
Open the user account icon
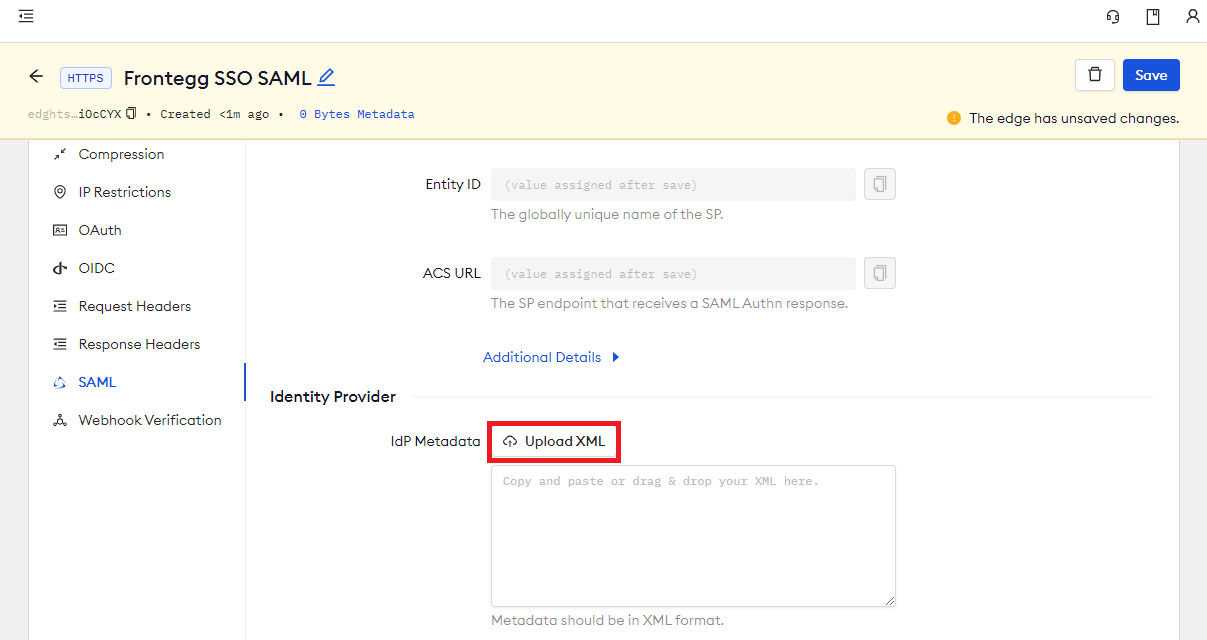point(1192,17)
